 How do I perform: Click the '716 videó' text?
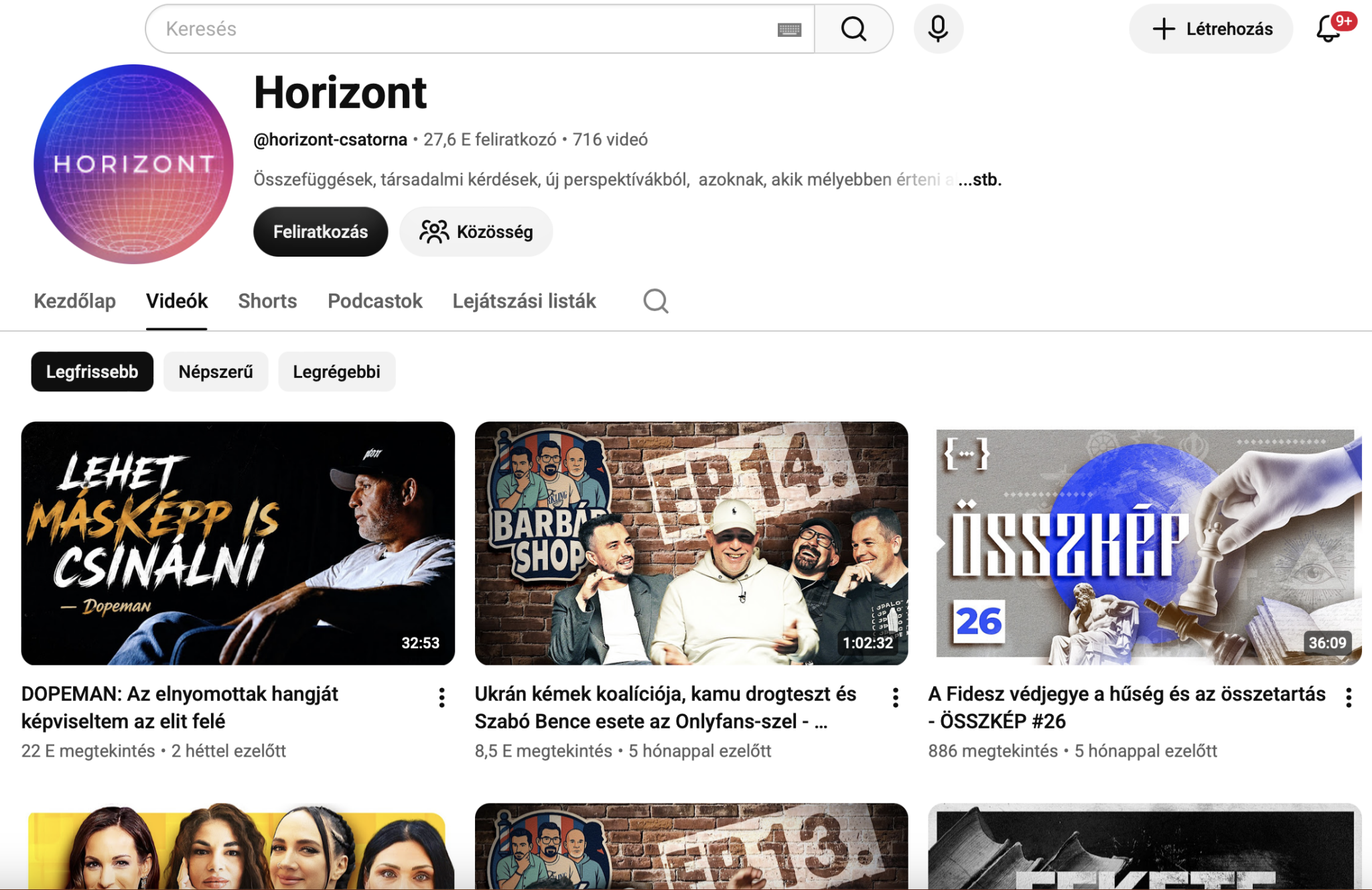tap(610, 139)
